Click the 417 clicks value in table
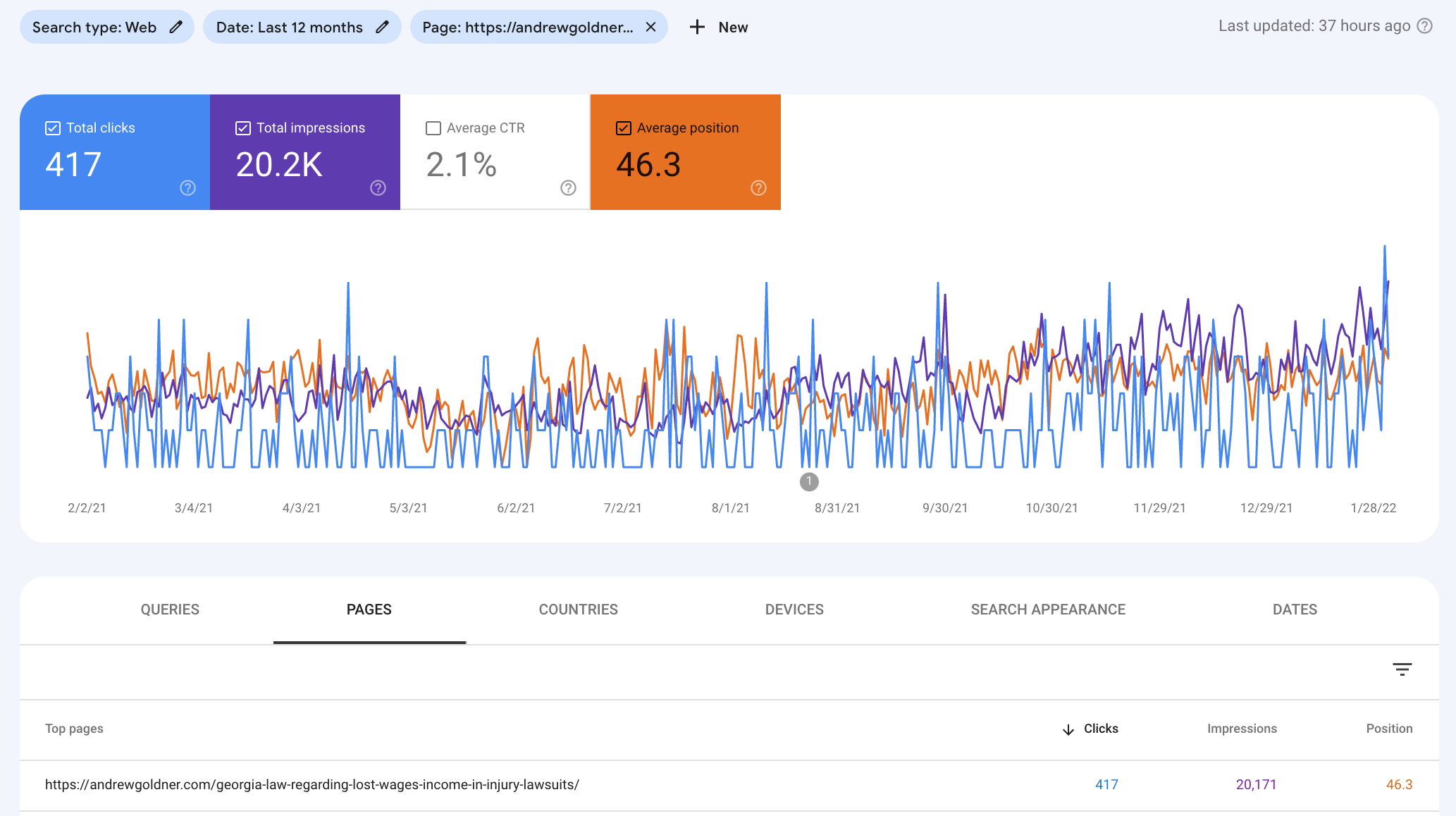1456x816 pixels. [1106, 784]
